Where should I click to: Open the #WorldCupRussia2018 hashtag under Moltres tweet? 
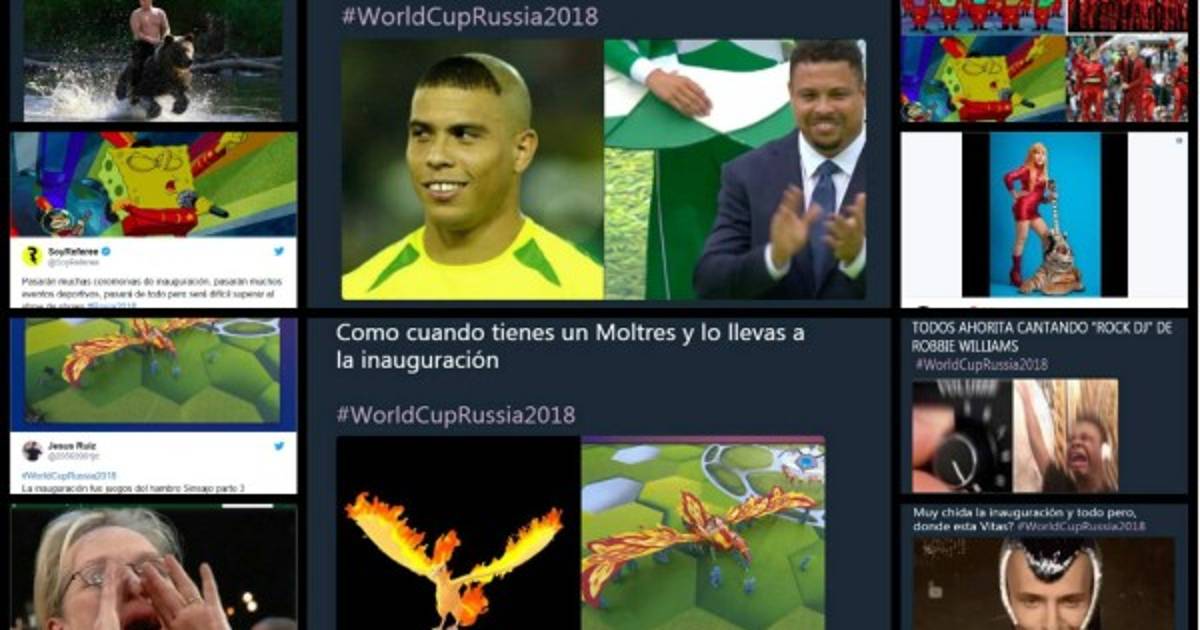pos(456,414)
